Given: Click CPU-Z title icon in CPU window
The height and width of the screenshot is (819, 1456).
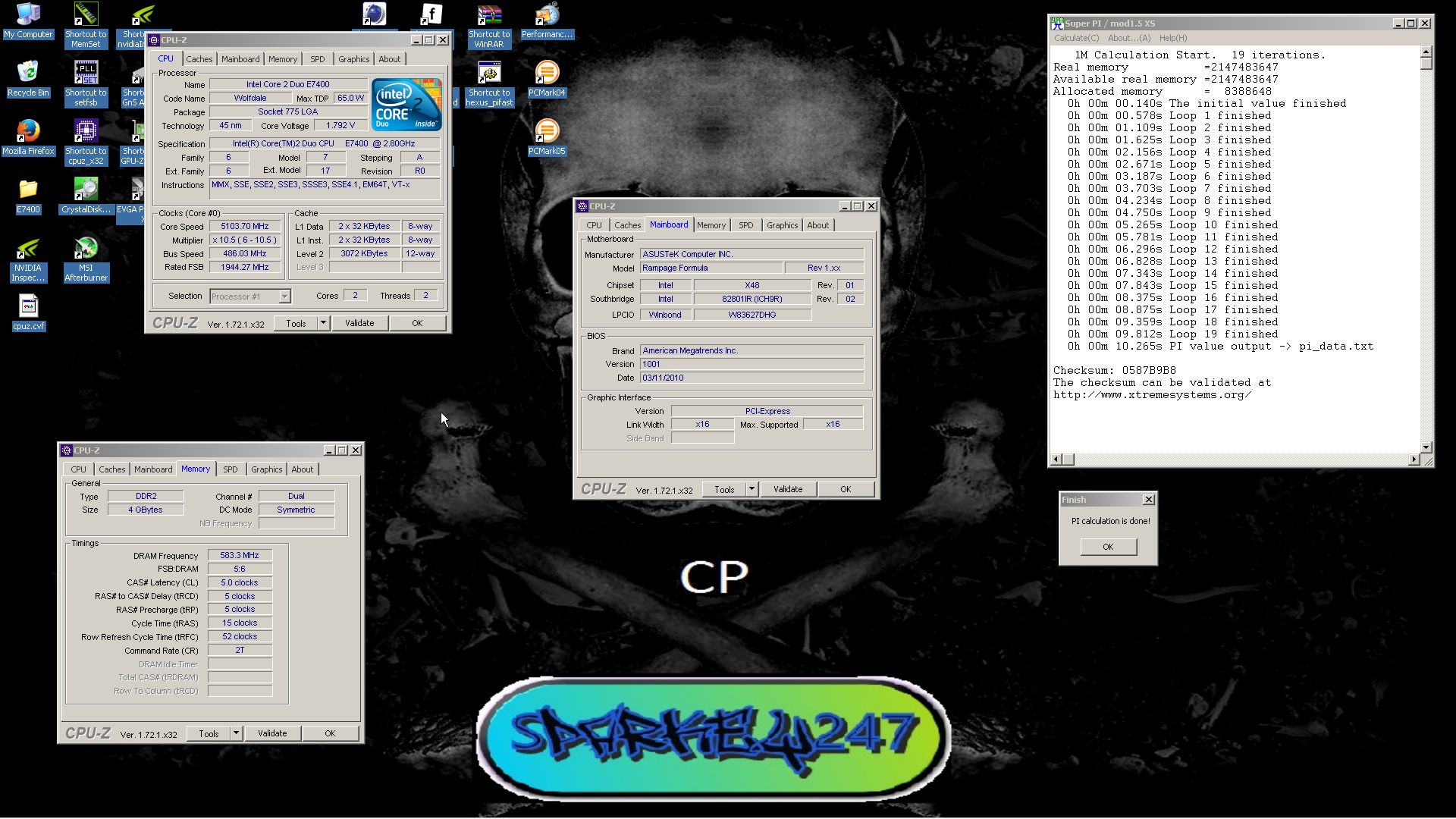Looking at the screenshot, I should coord(154,40).
